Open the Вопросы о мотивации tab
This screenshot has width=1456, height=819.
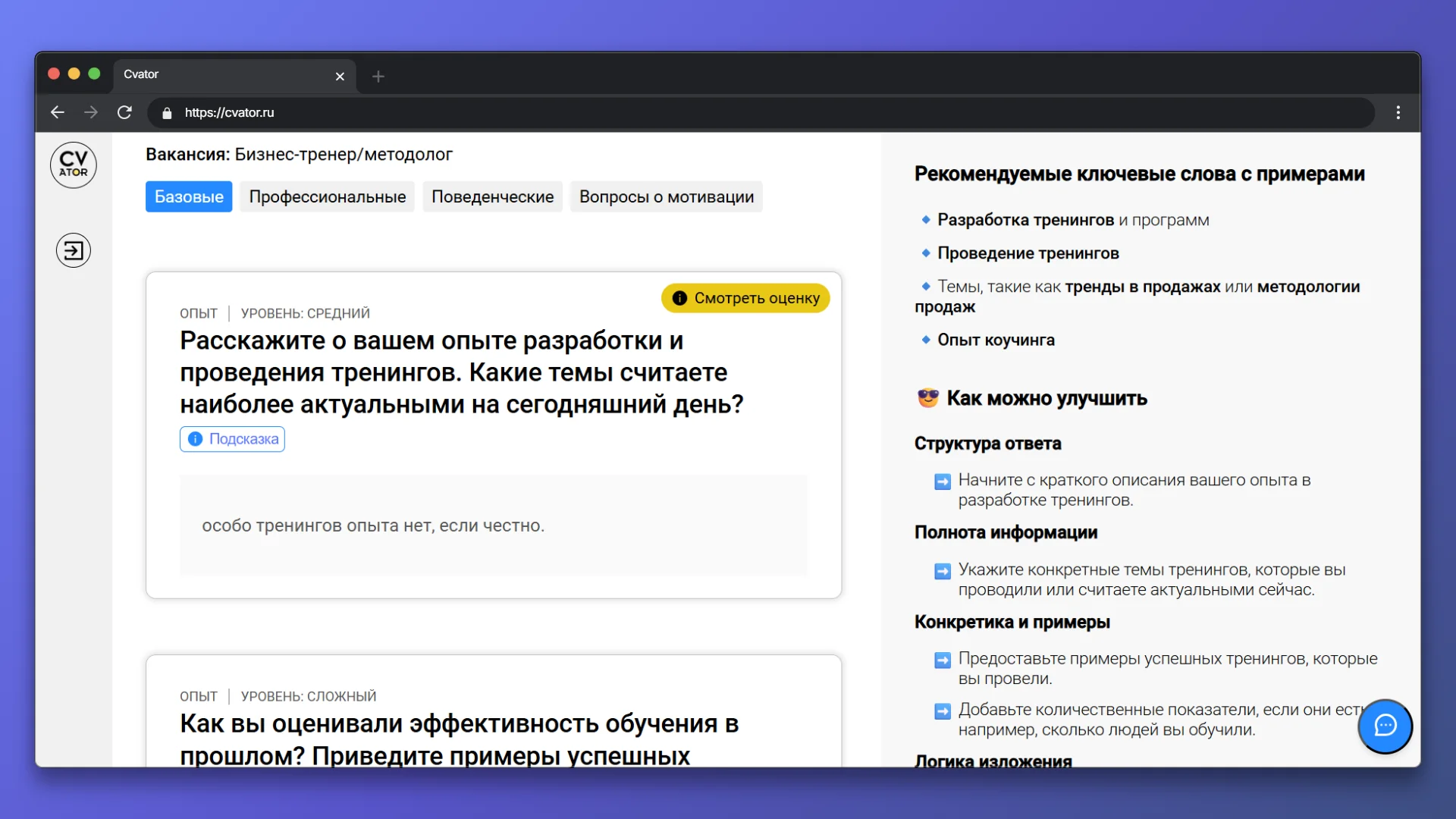[x=666, y=196]
